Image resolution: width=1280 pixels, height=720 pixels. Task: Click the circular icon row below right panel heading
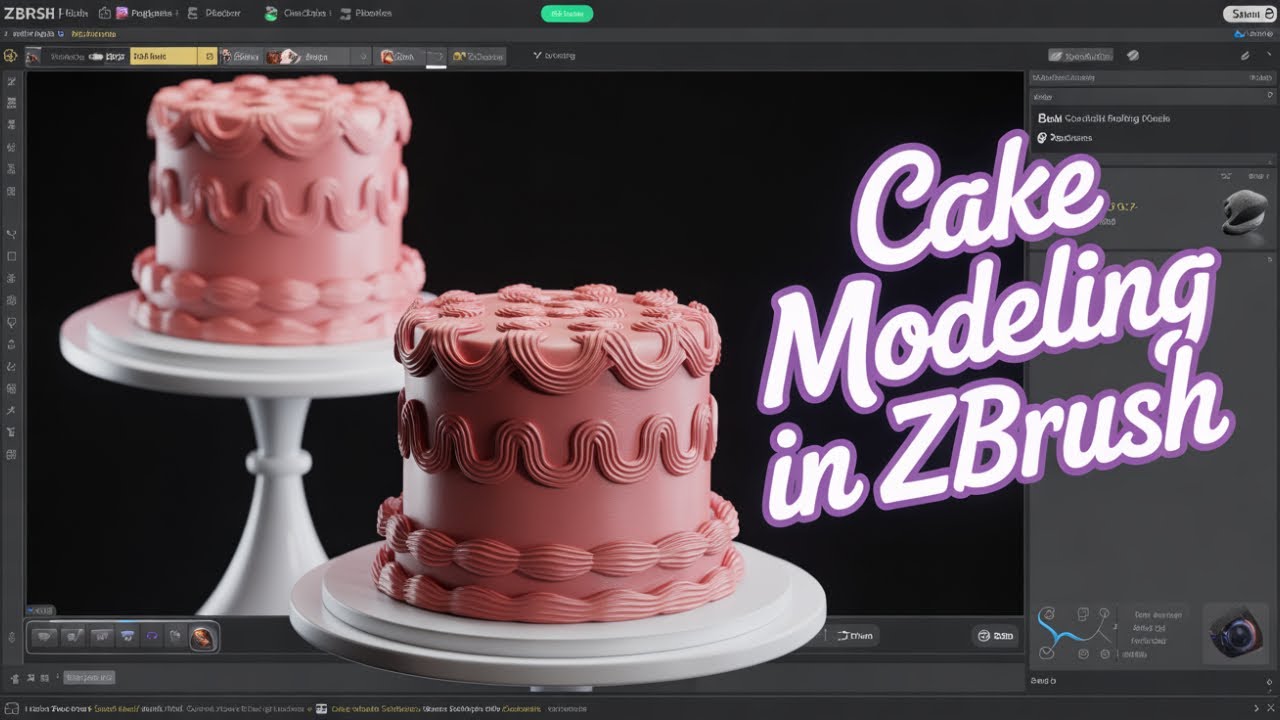[x=1066, y=138]
